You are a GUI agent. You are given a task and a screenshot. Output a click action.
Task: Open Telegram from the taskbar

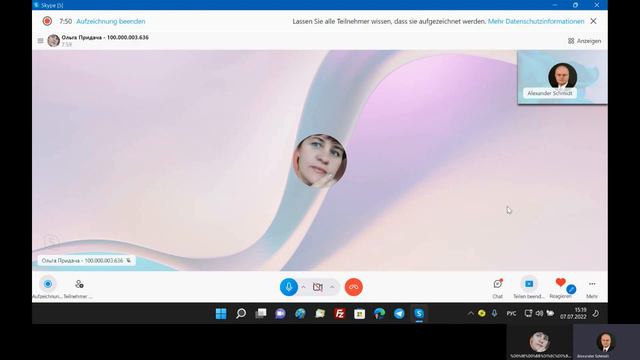(399, 313)
